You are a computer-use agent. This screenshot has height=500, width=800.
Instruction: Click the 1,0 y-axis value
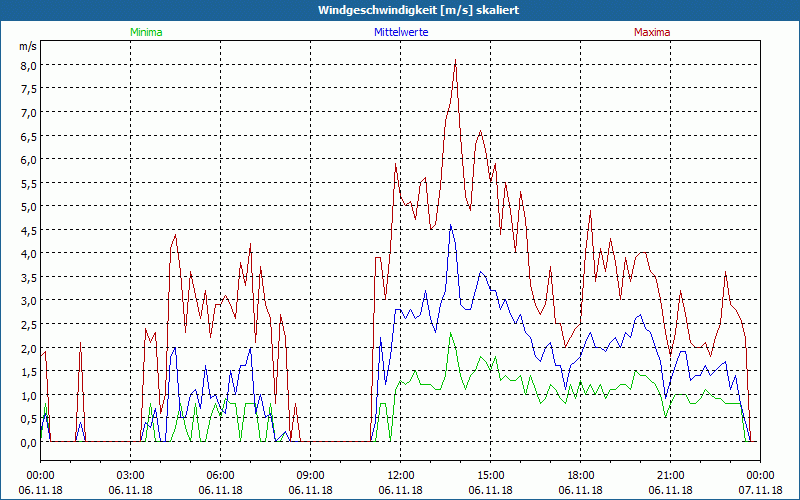pyautogui.click(x=29, y=395)
